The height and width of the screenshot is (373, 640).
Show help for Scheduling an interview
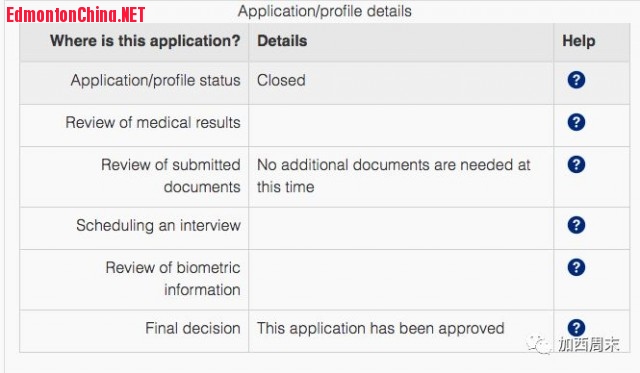[576, 225]
